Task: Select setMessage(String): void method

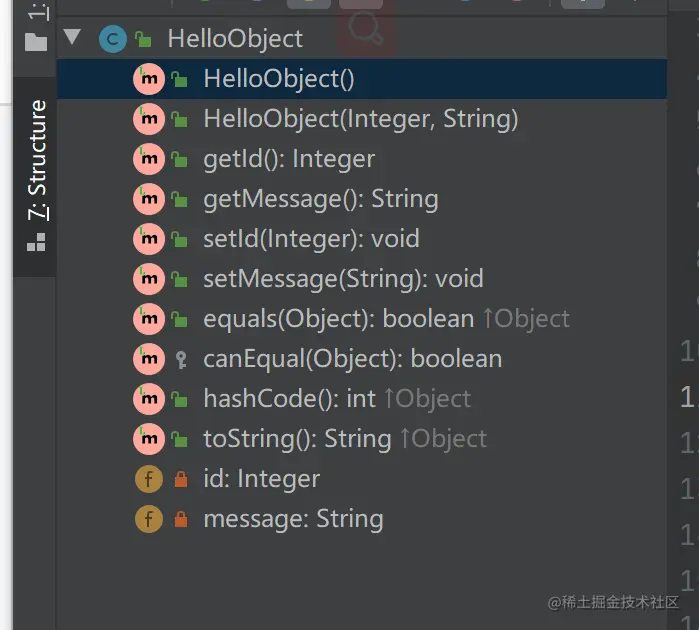Action: [342, 279]
